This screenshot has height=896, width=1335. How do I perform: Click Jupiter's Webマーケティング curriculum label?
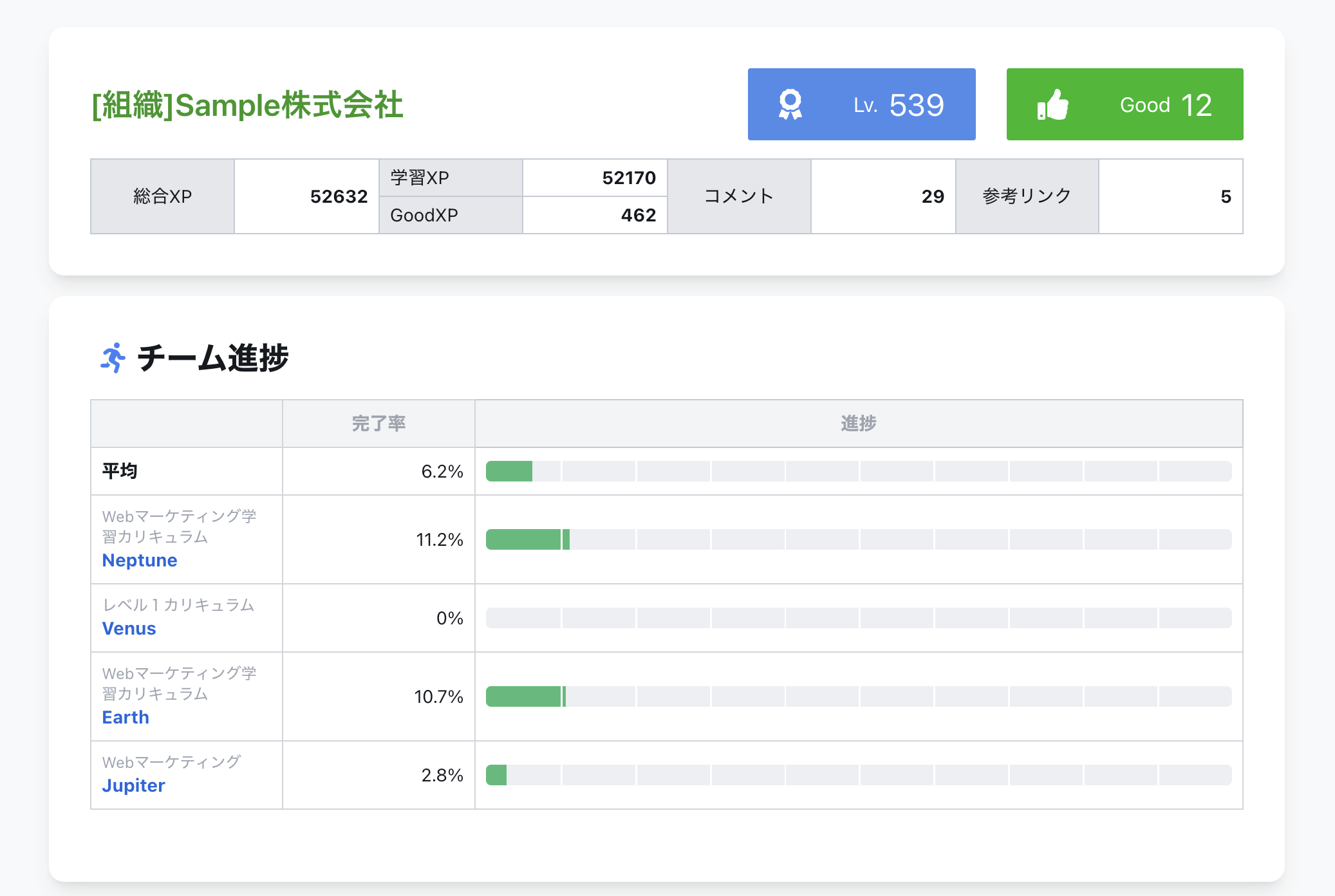pos(171,762)
